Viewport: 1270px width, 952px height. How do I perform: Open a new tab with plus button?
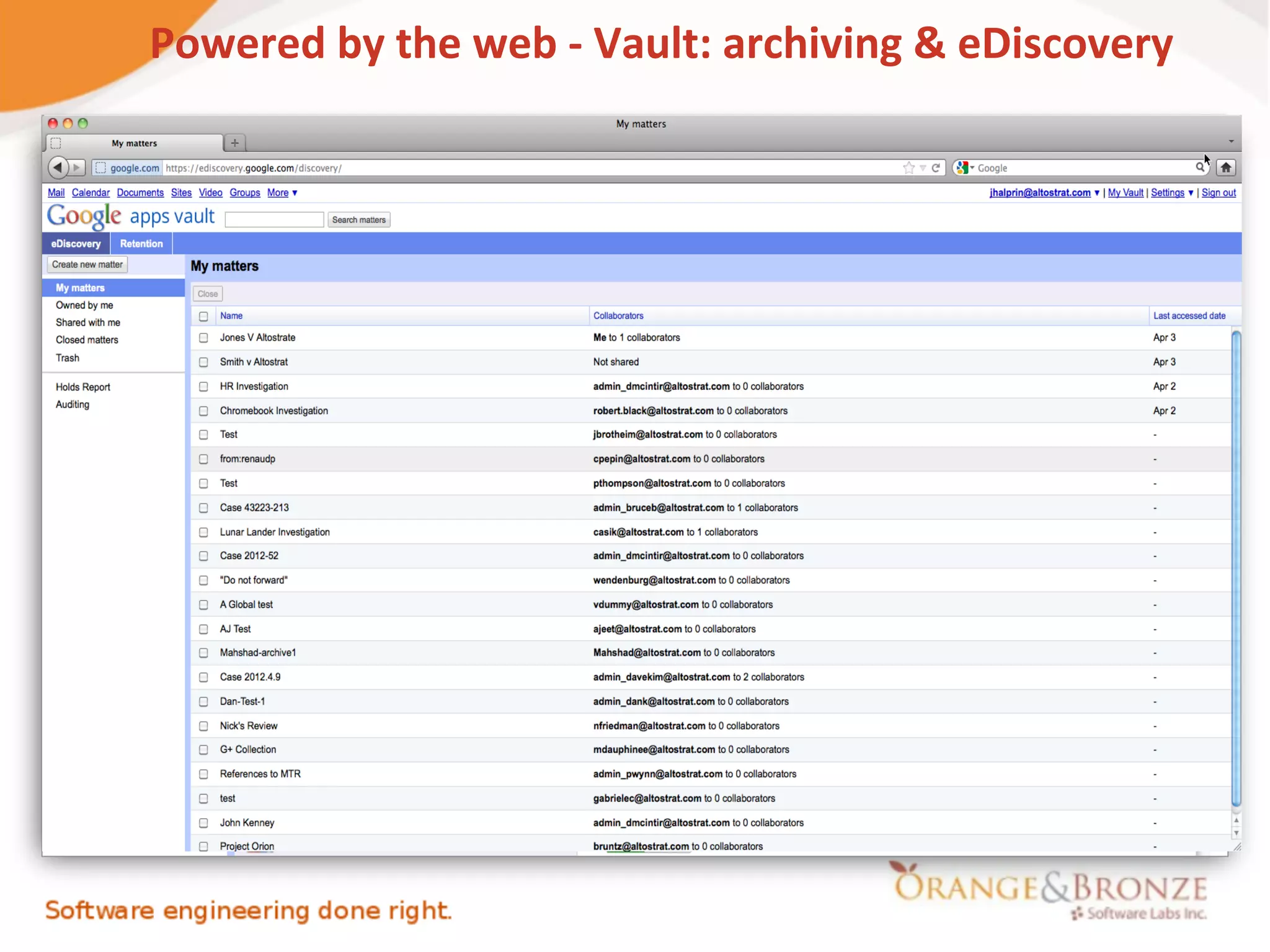coord(235,143)
